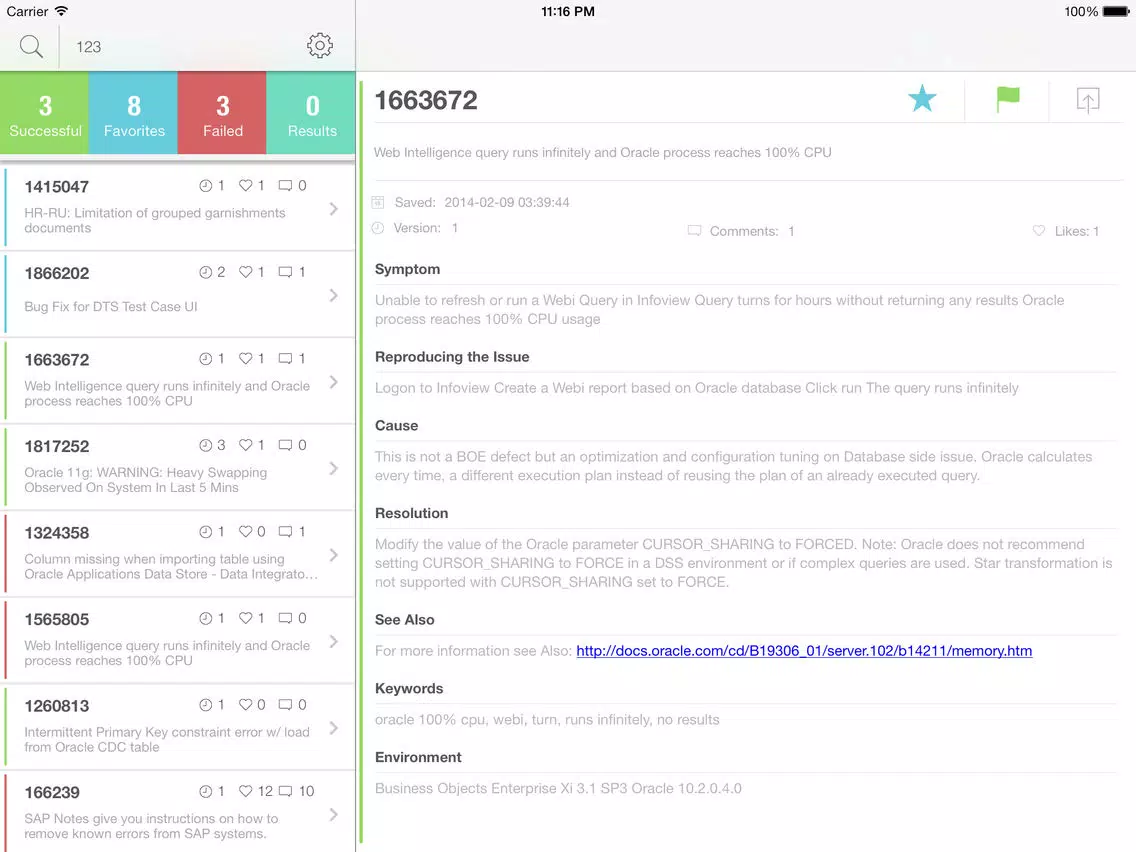
Task: Click the Comments bubble icon in detail
Action: point(694,230)
